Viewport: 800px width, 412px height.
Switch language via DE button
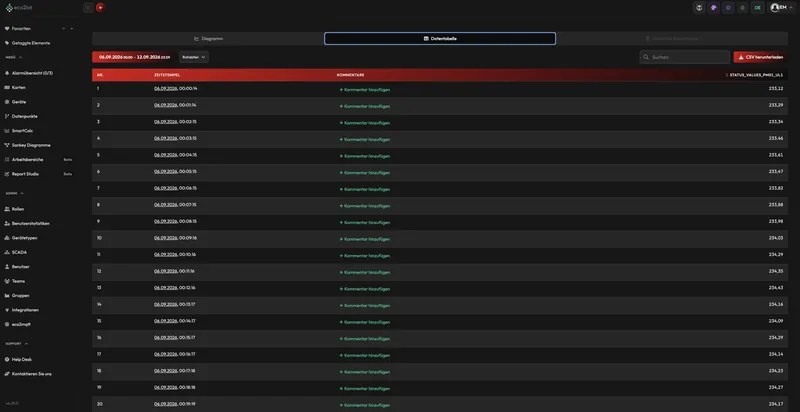758,8
